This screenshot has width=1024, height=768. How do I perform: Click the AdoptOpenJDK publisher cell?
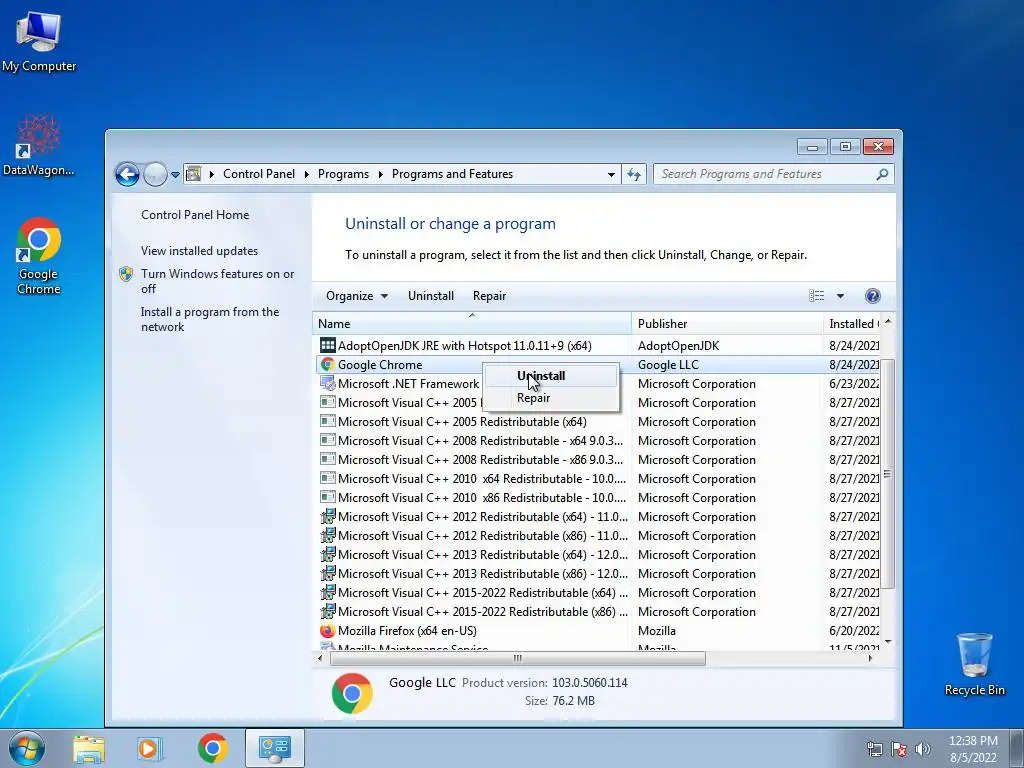tap(678, 345)
